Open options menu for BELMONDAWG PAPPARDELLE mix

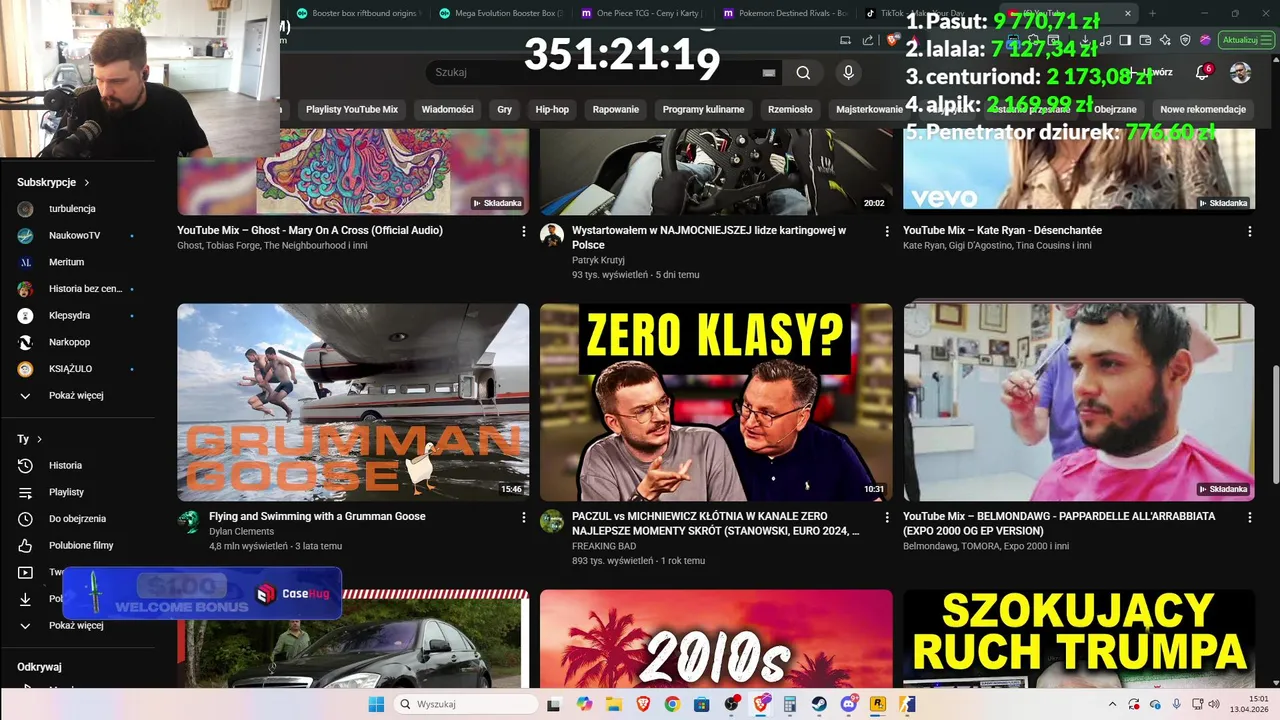click(x=1249, y=517)
